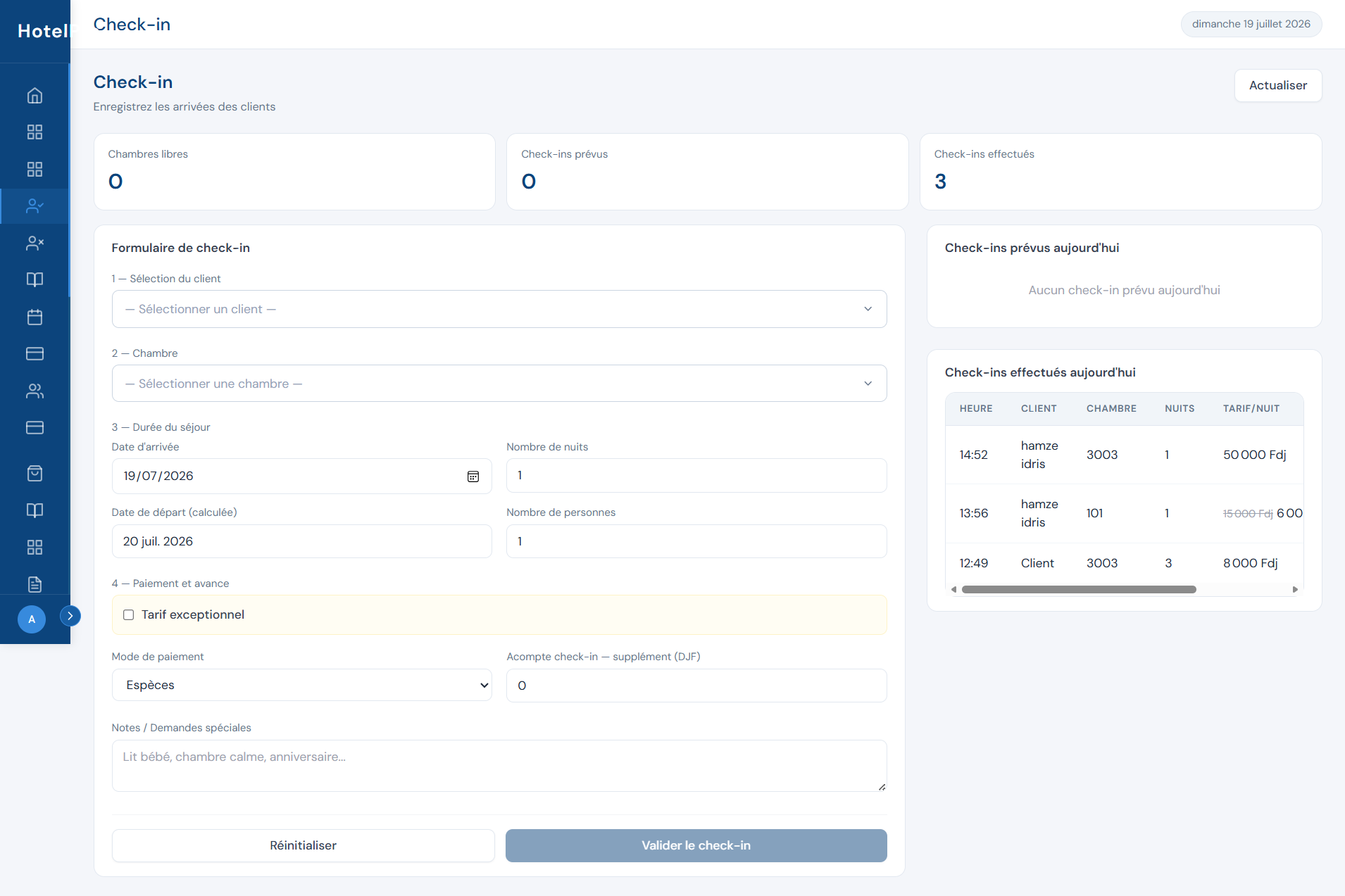Click the grid icon directly below the home icon
Image resolution: width=1345 pixels, height=896 pixels.
pos(35,132)
